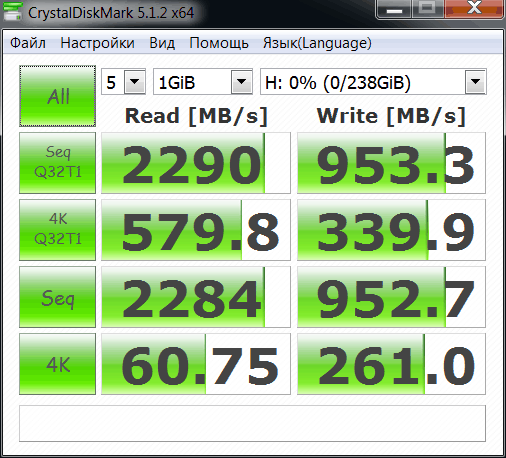Open the Файл menu
Viewport: 506px width, 458px height.
pos(28,43)
